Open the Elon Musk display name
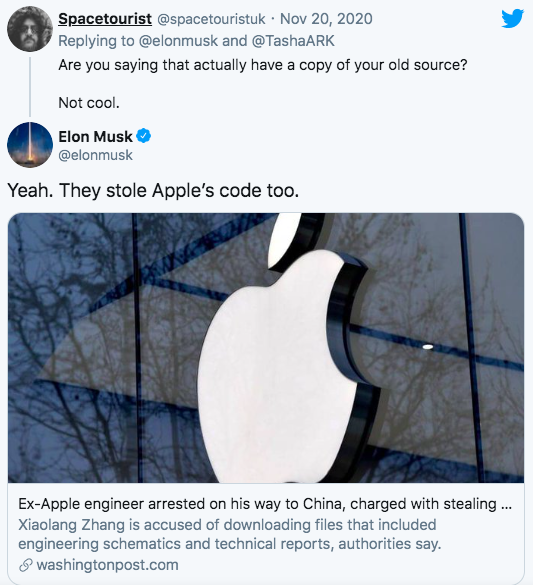Viewport: 533px width, 585px height. click(x=95, y=137)
